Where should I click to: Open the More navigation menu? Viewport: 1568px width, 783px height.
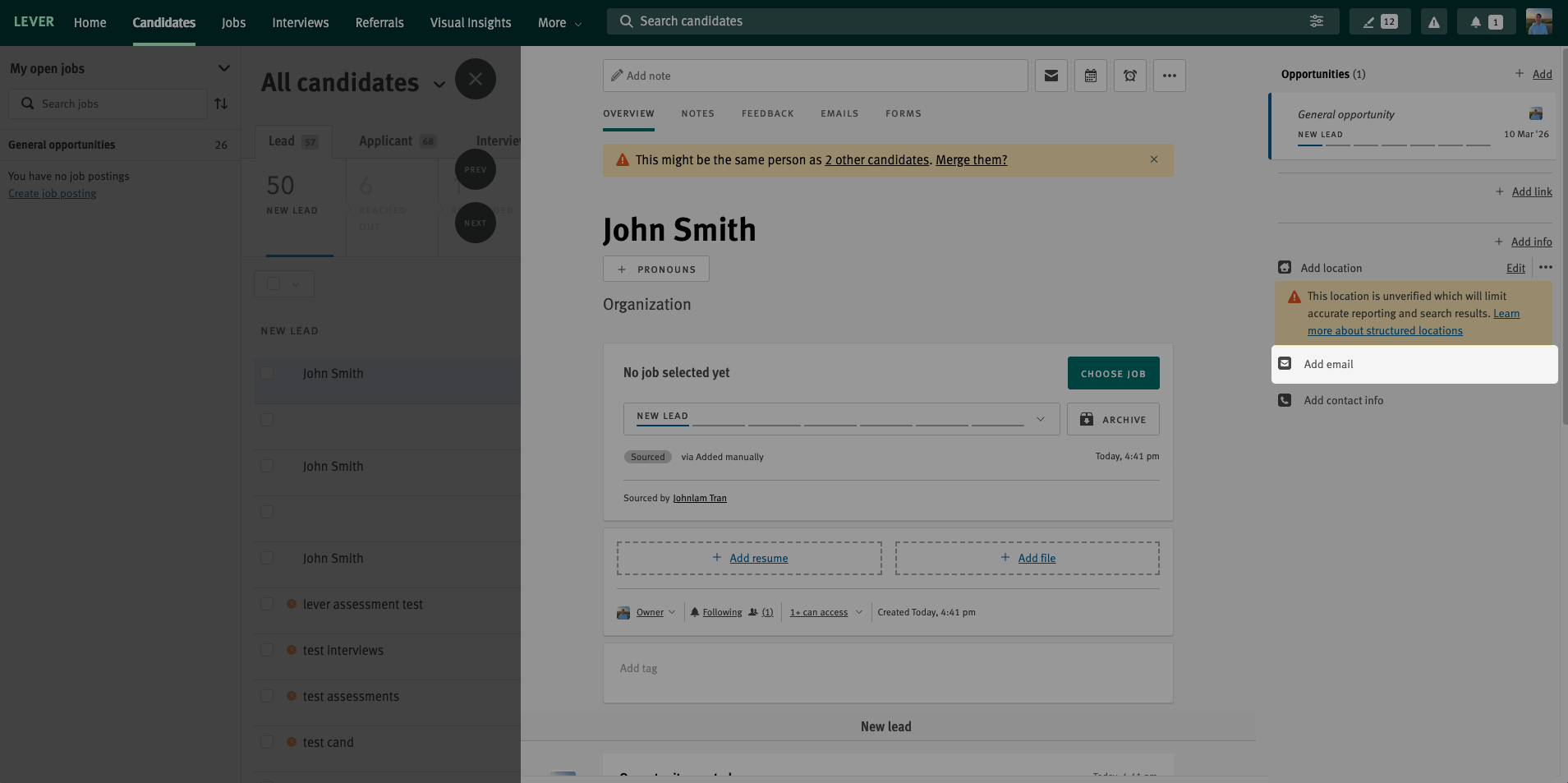click(559, 23)
